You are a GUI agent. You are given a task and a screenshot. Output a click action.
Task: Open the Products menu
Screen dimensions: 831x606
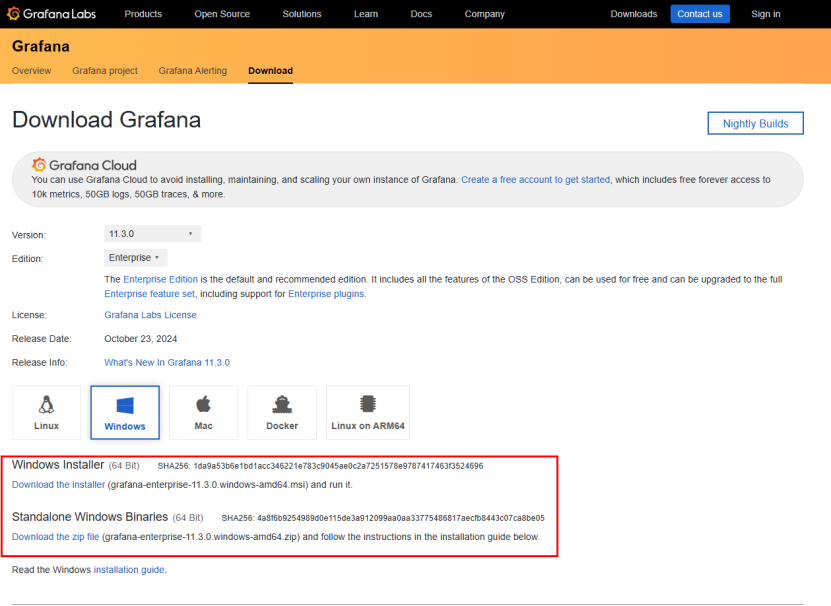[143, 14]
